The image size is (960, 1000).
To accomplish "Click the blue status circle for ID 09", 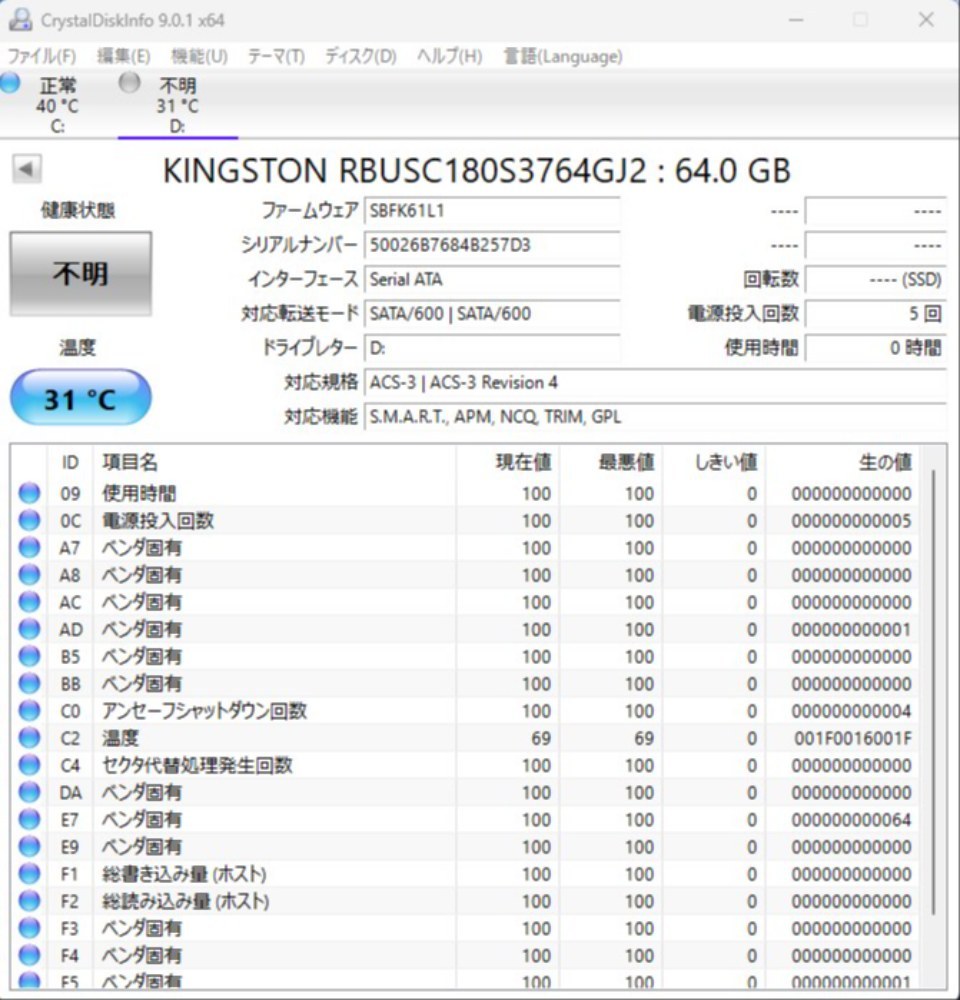I will (x=29, y=493).
